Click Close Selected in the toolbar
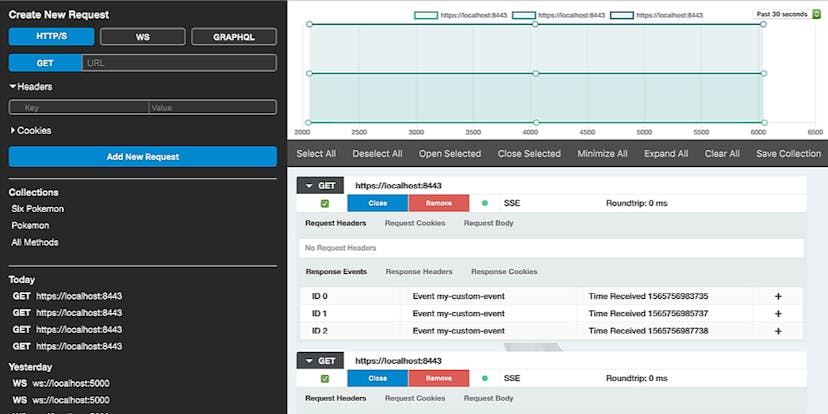 point(529,154)
